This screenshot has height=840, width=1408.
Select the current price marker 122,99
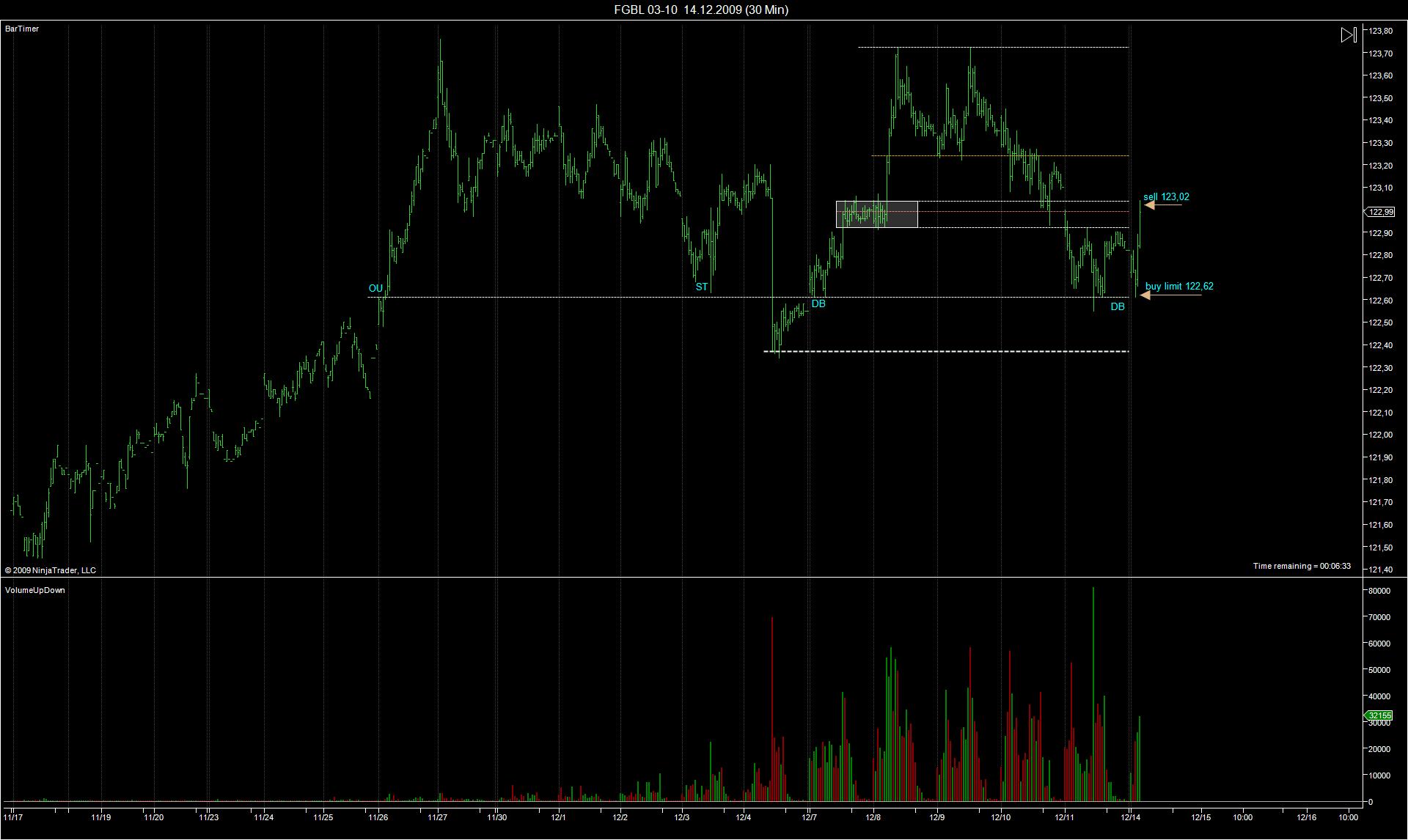pos(1380,212)
